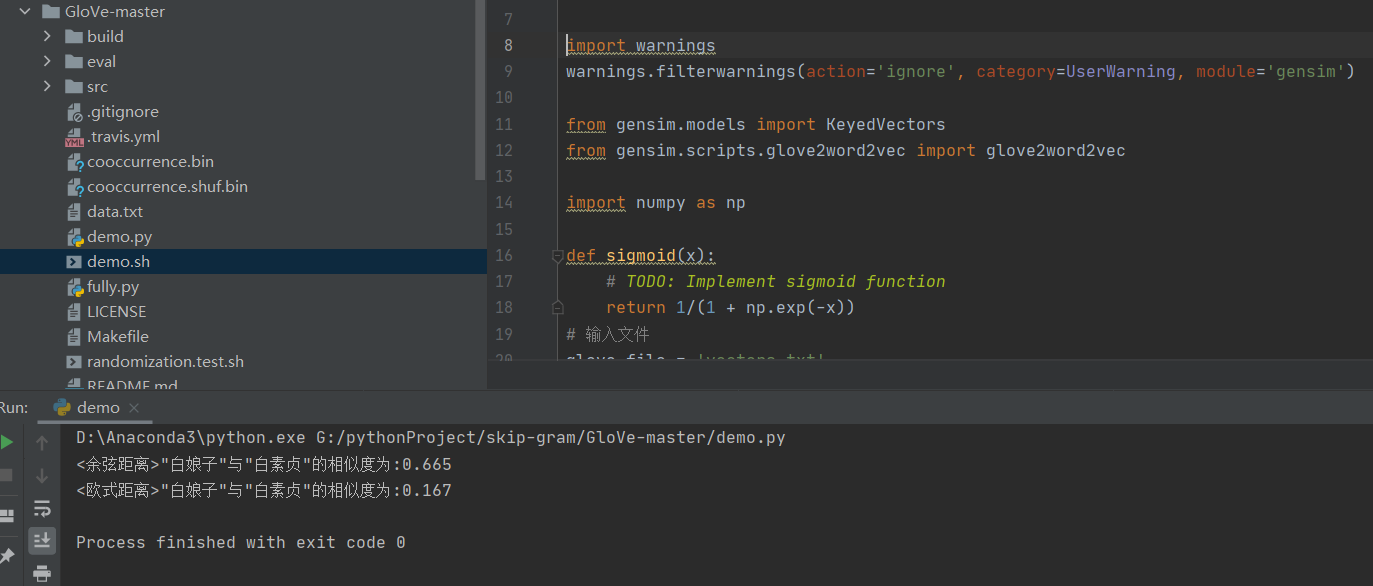Print the console output via printer icon

tap(42, 574)
